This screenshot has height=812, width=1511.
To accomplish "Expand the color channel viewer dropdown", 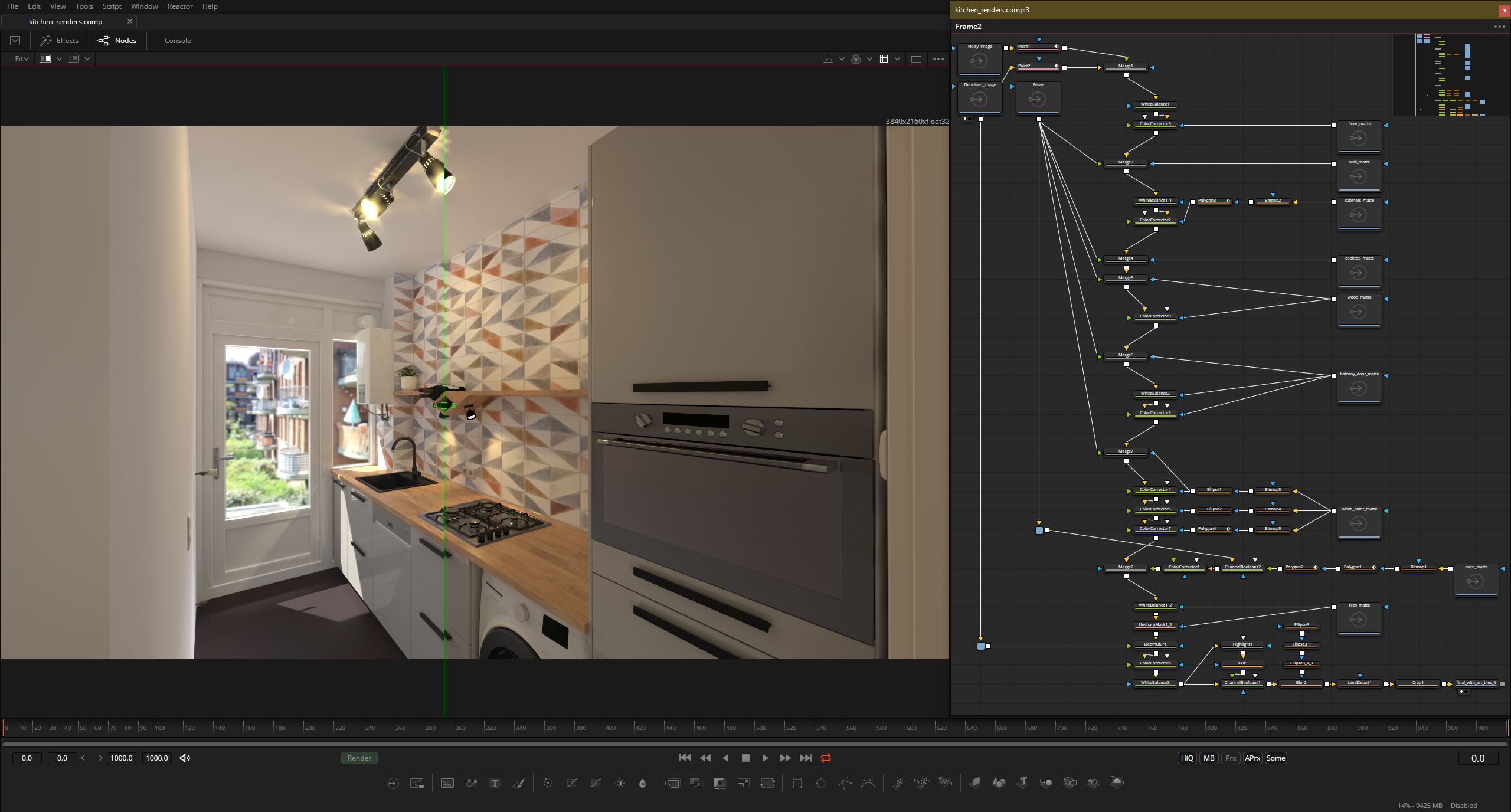I will [869, 59].
